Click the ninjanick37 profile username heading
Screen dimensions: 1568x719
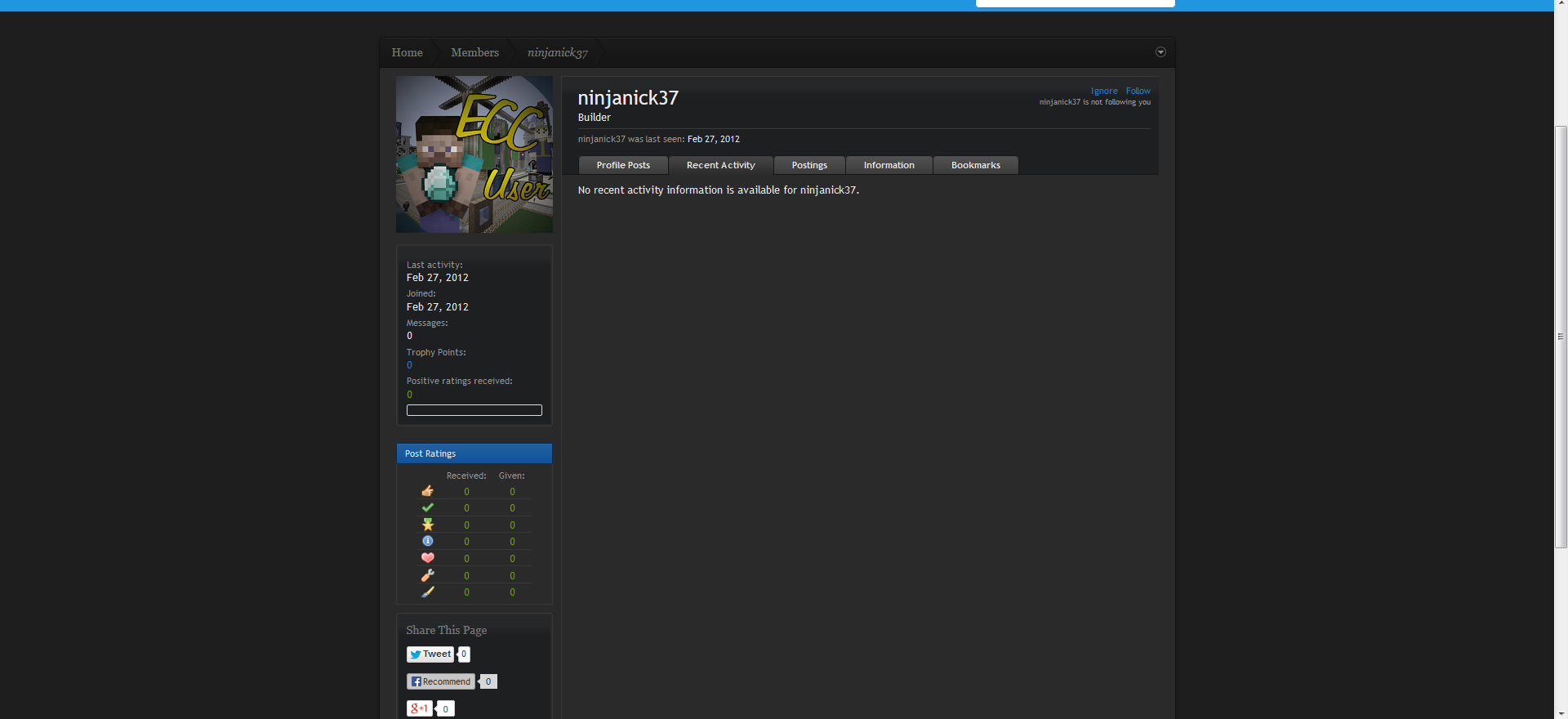coord(628,98)
